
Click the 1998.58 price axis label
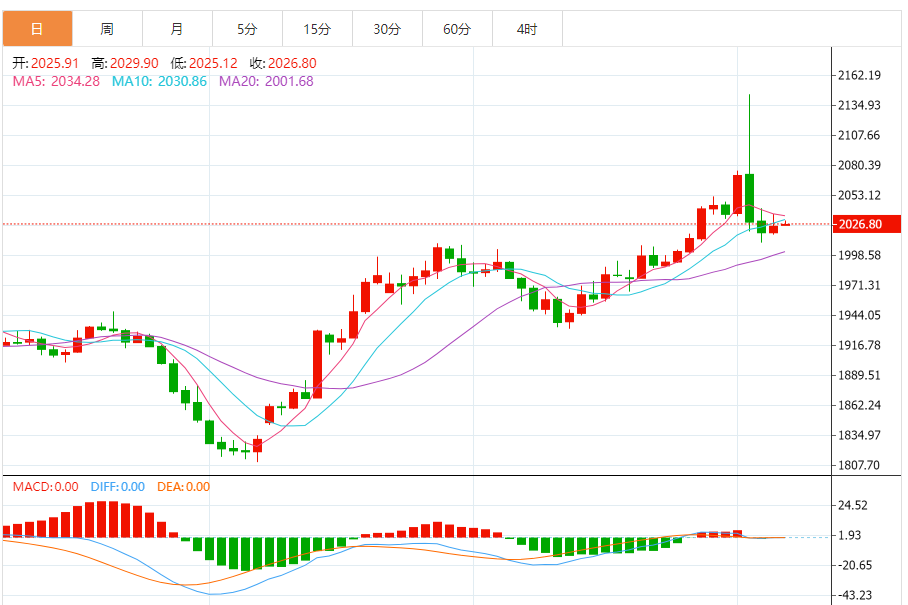coord(859,255)
